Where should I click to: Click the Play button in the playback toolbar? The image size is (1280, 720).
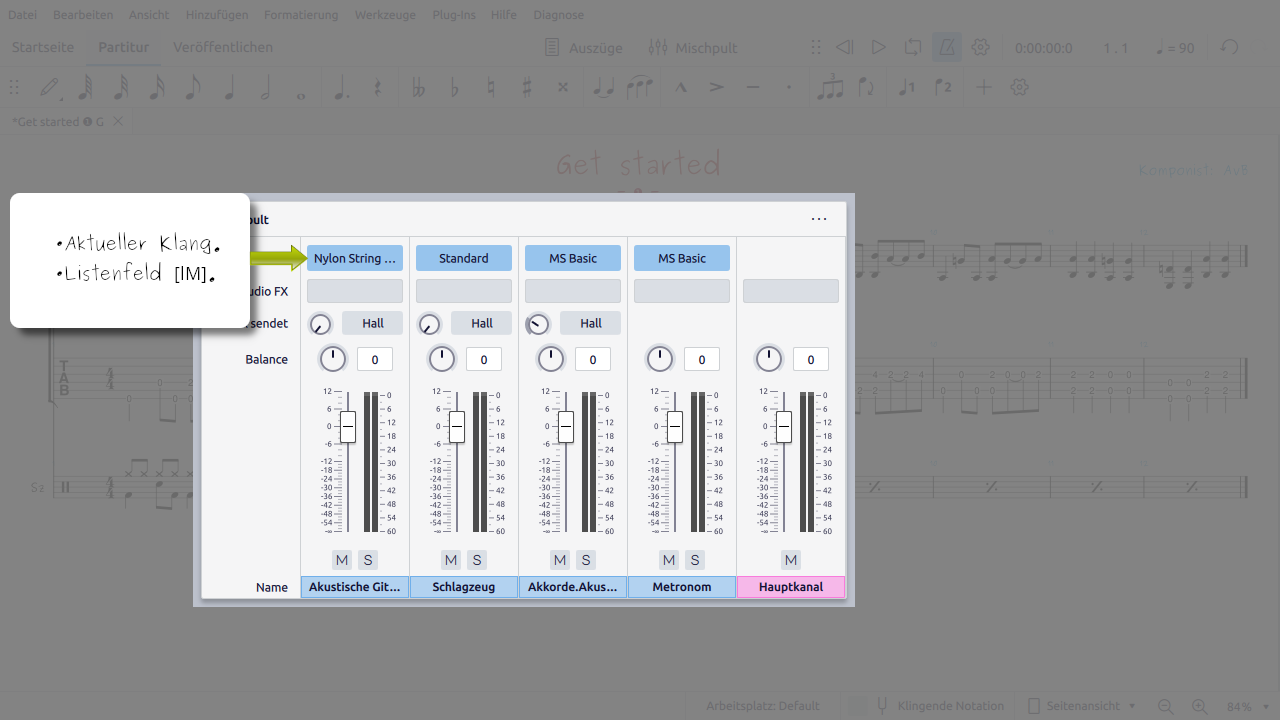point(878,47)
